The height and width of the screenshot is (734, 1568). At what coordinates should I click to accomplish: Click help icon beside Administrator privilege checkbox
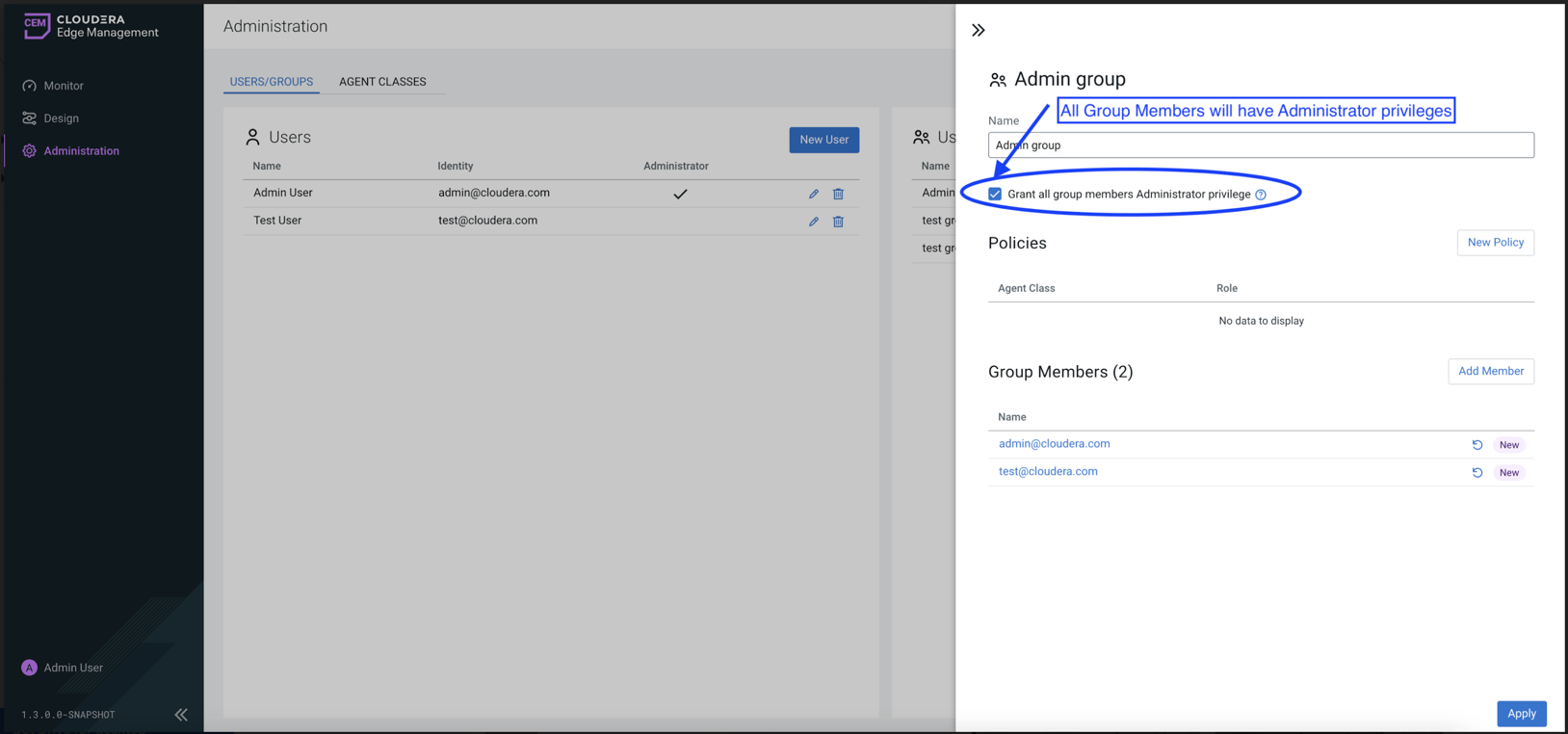tap(1261, 195)
